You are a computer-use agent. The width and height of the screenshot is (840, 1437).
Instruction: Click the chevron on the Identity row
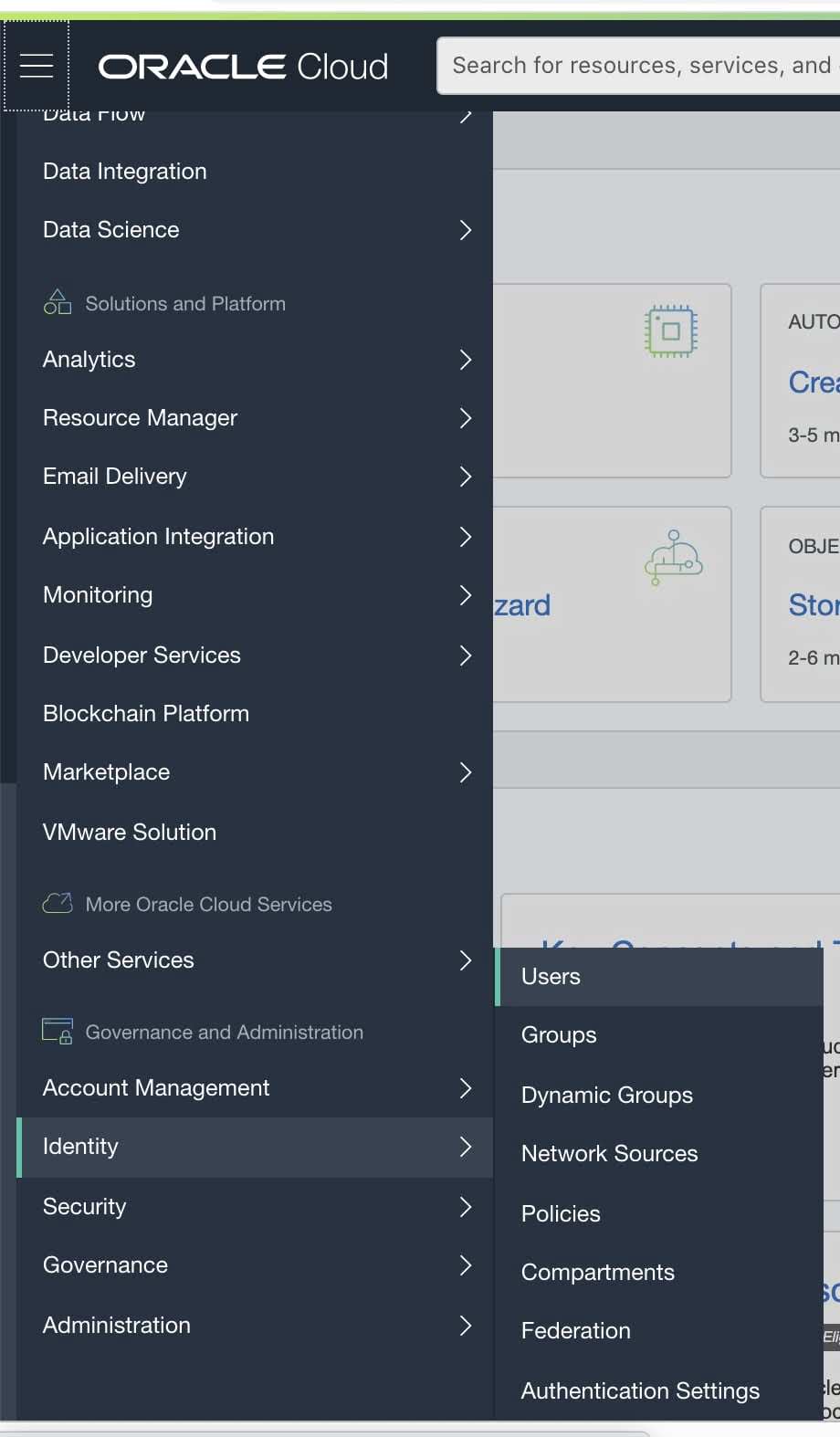(x=466, y=1147)
